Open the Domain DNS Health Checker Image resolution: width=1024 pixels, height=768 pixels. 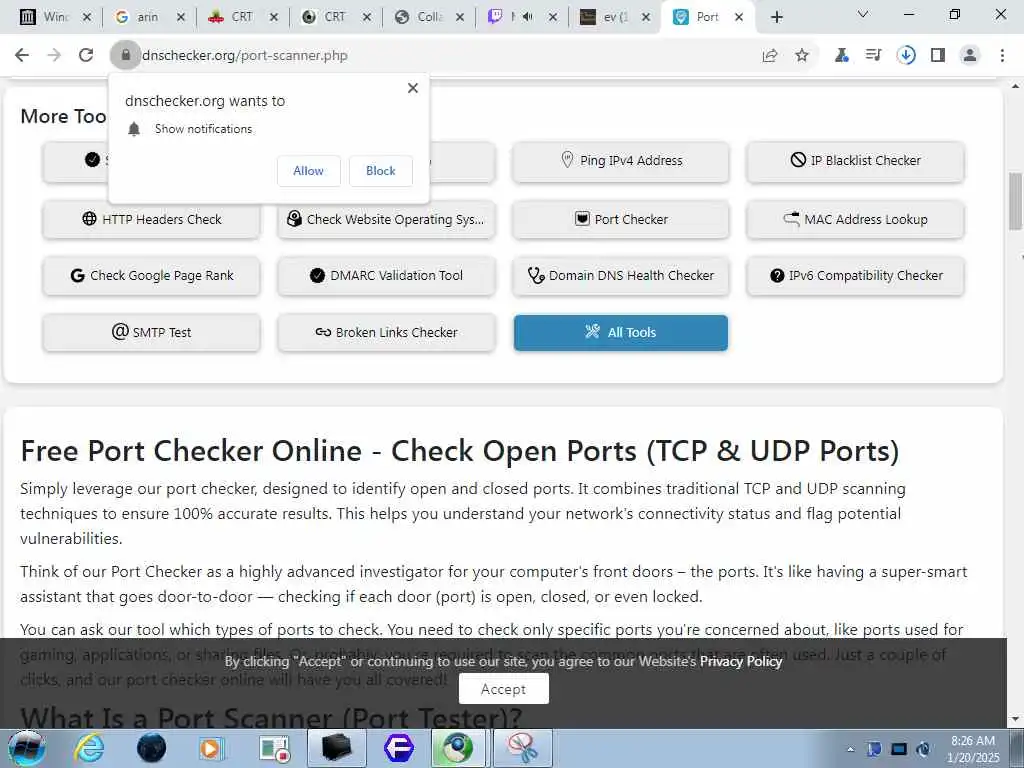point(621,276)
